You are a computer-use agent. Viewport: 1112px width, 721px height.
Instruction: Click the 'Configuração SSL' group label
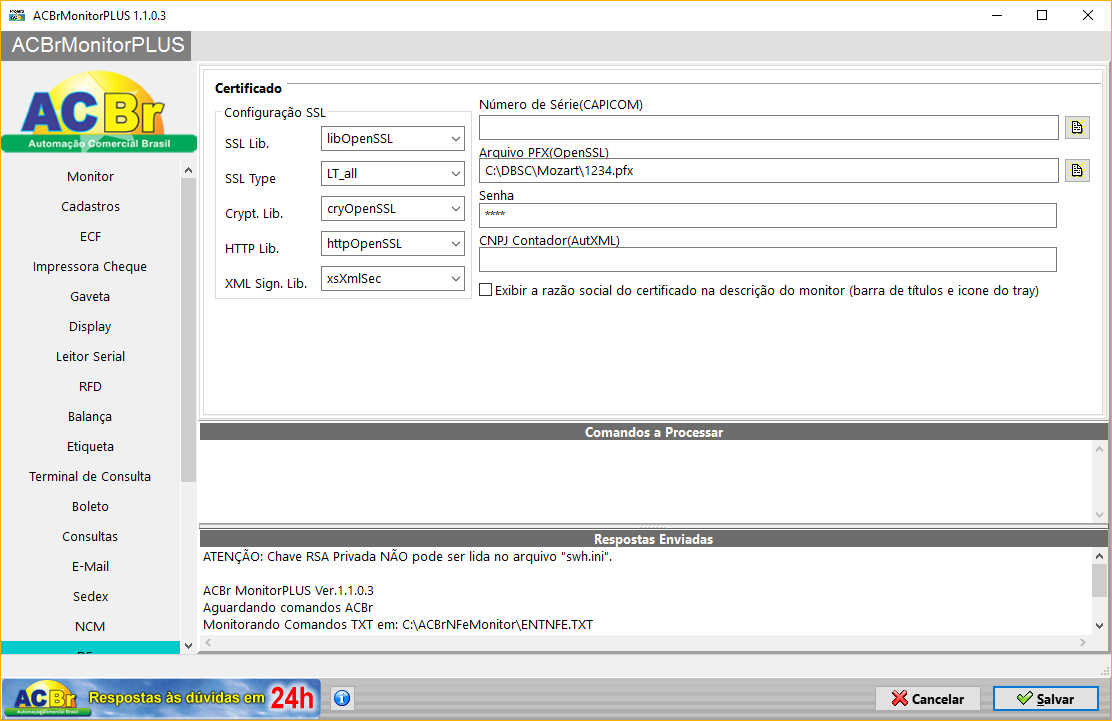275,113
